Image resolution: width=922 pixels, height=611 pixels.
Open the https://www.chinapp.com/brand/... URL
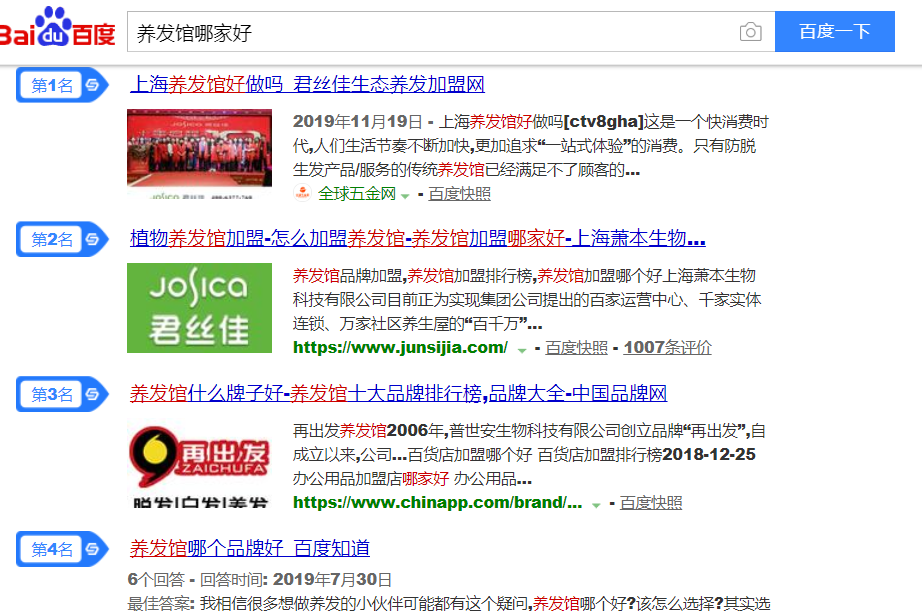pos(437,503)
